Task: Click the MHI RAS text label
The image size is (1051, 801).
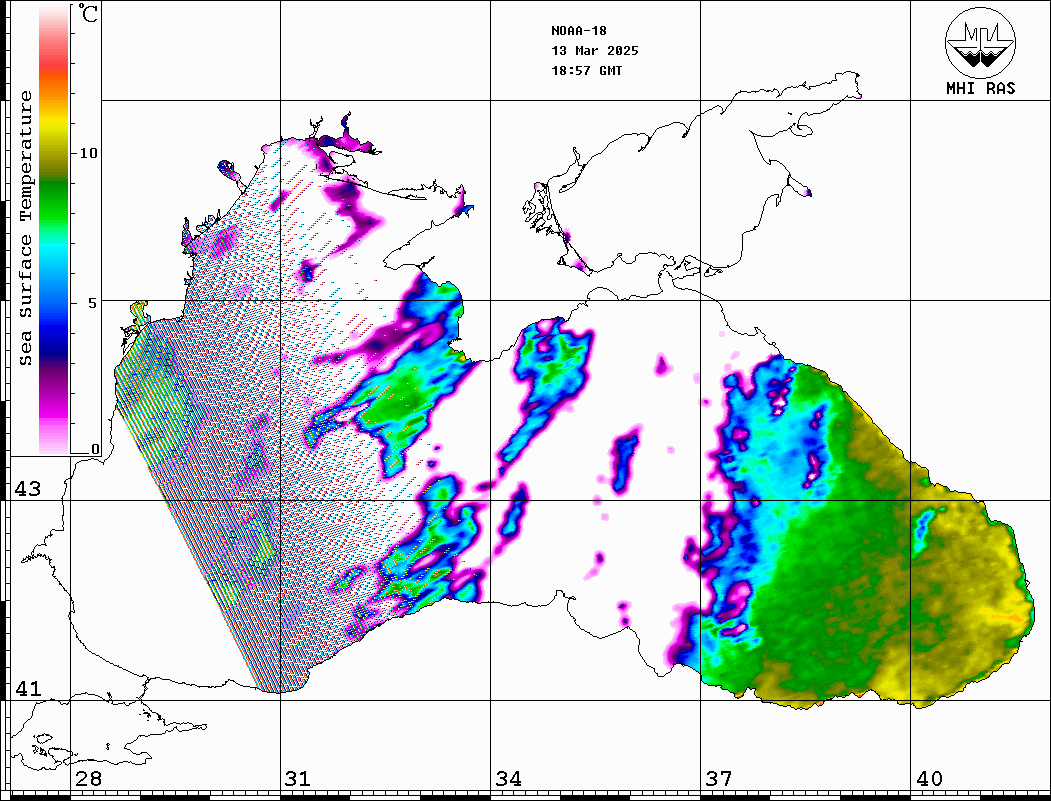Action: [980, 88]
